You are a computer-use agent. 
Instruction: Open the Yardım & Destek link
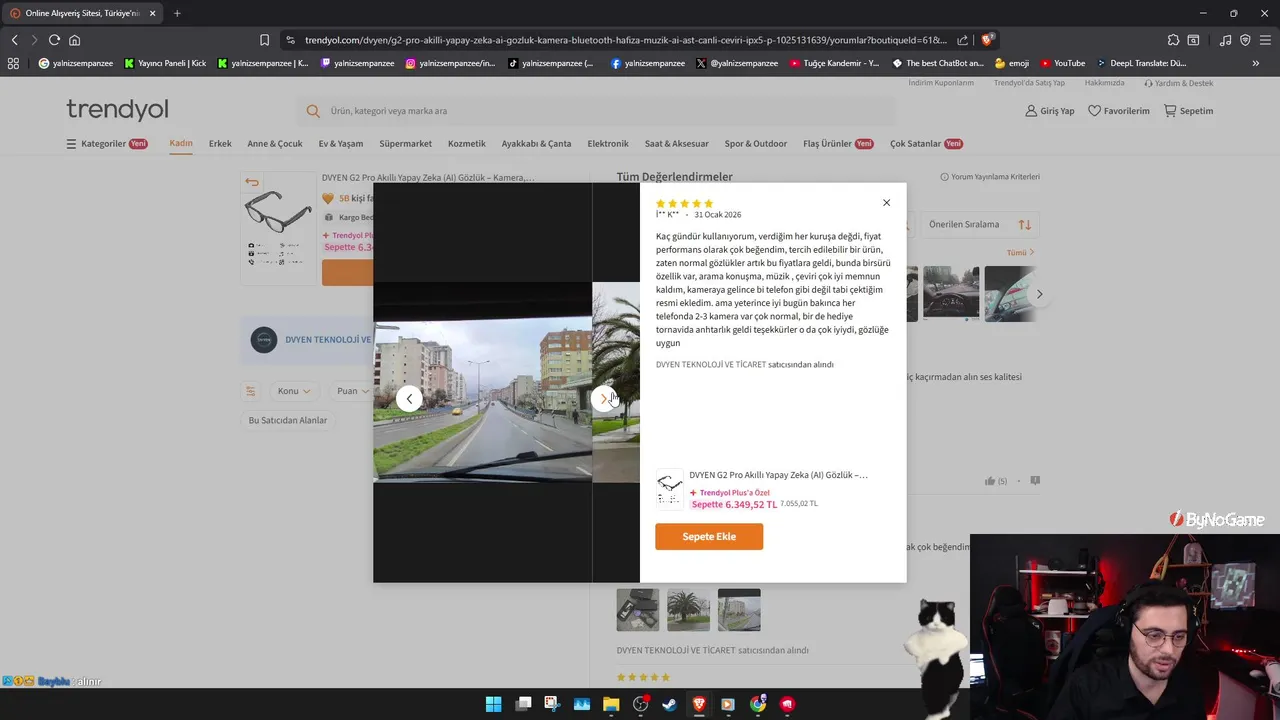(x=1178, y=83)
